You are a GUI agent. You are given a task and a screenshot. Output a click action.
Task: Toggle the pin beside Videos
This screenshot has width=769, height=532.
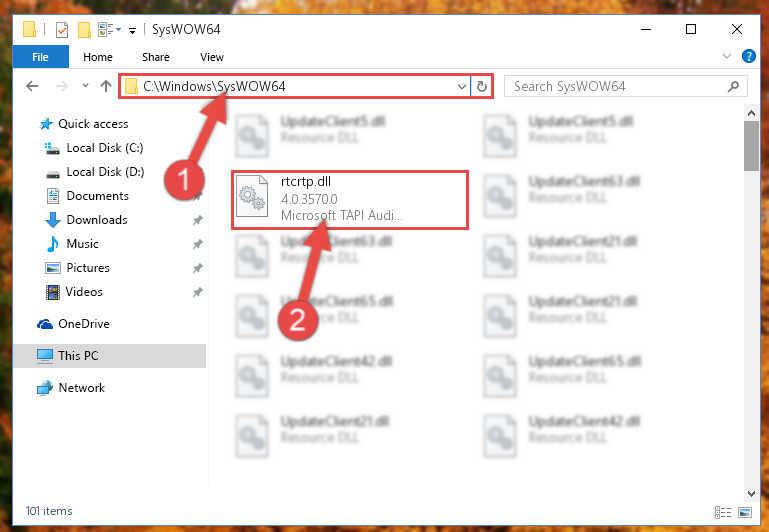[x=198, y=292]
